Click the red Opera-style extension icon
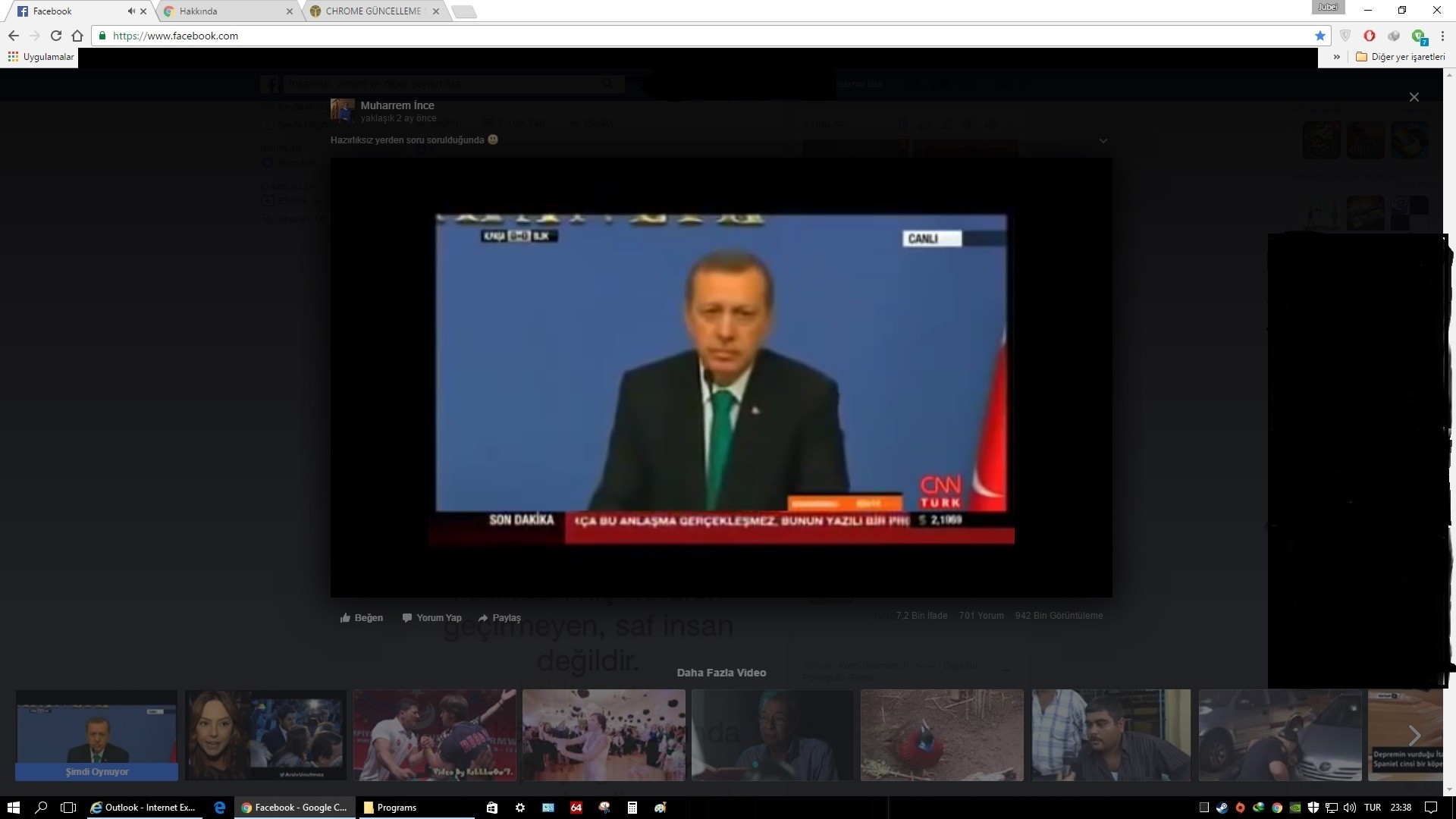 (1369, 36)
